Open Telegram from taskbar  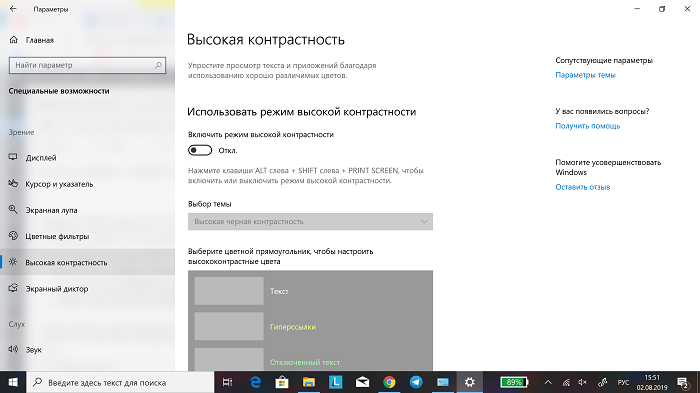point(416,382)
